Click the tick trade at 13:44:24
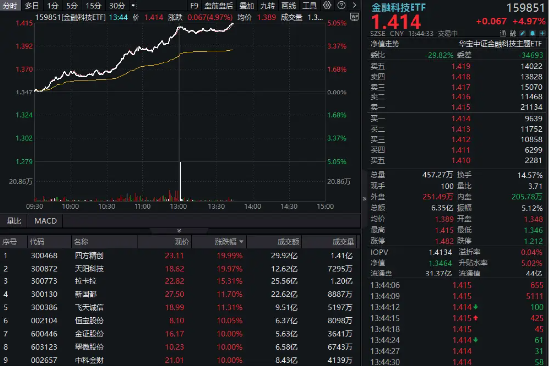Viewport: 550px width, 367px height. pyautogui.click(x=457, y=340)
